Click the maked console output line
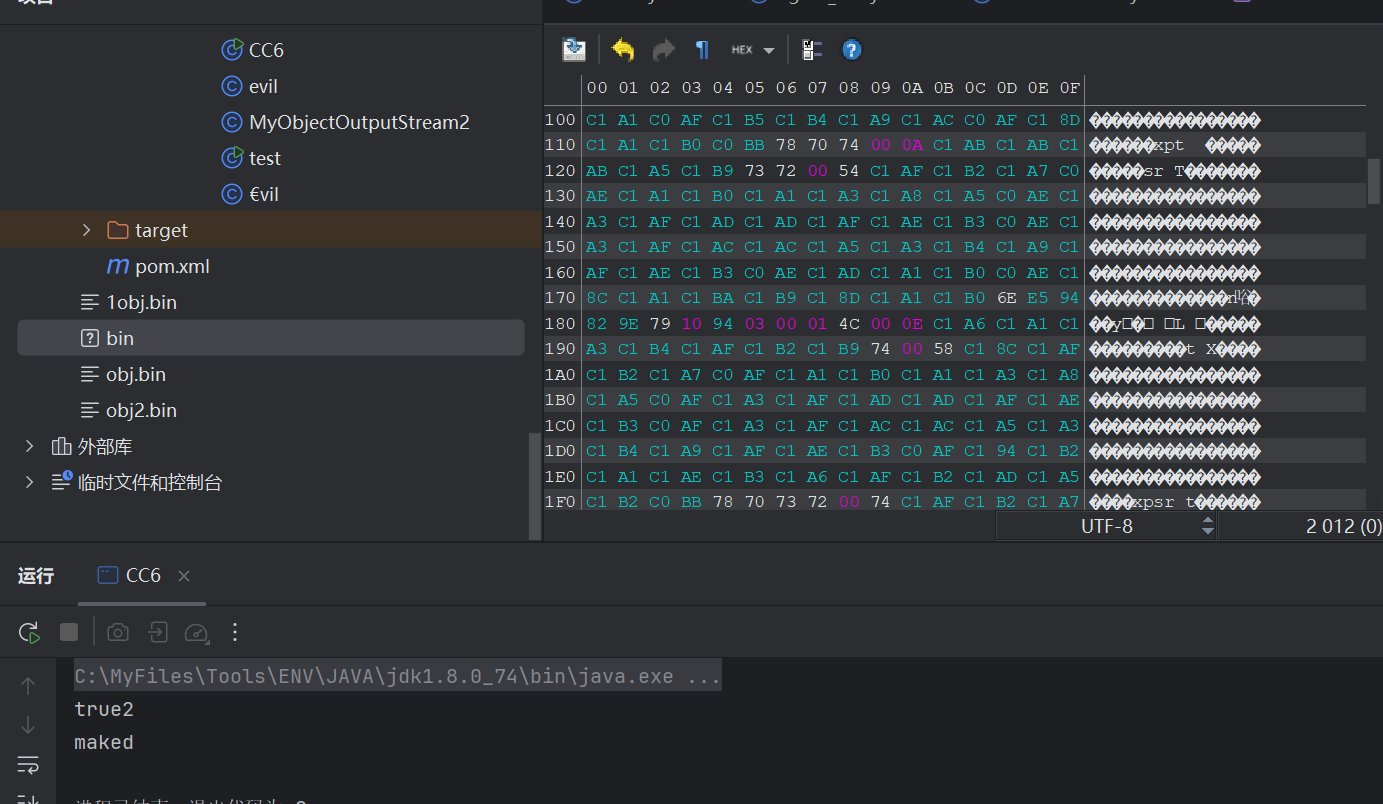 pyautogui.click(x=104, y=742)
